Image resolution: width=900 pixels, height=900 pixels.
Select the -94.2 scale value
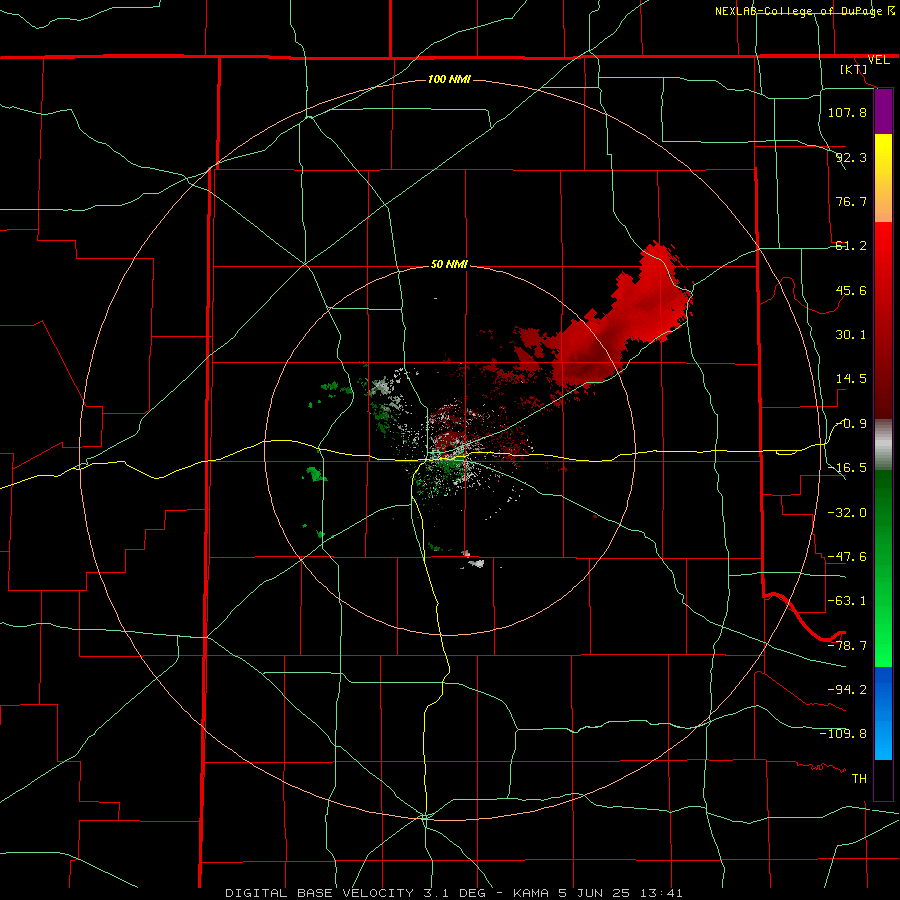847,690
